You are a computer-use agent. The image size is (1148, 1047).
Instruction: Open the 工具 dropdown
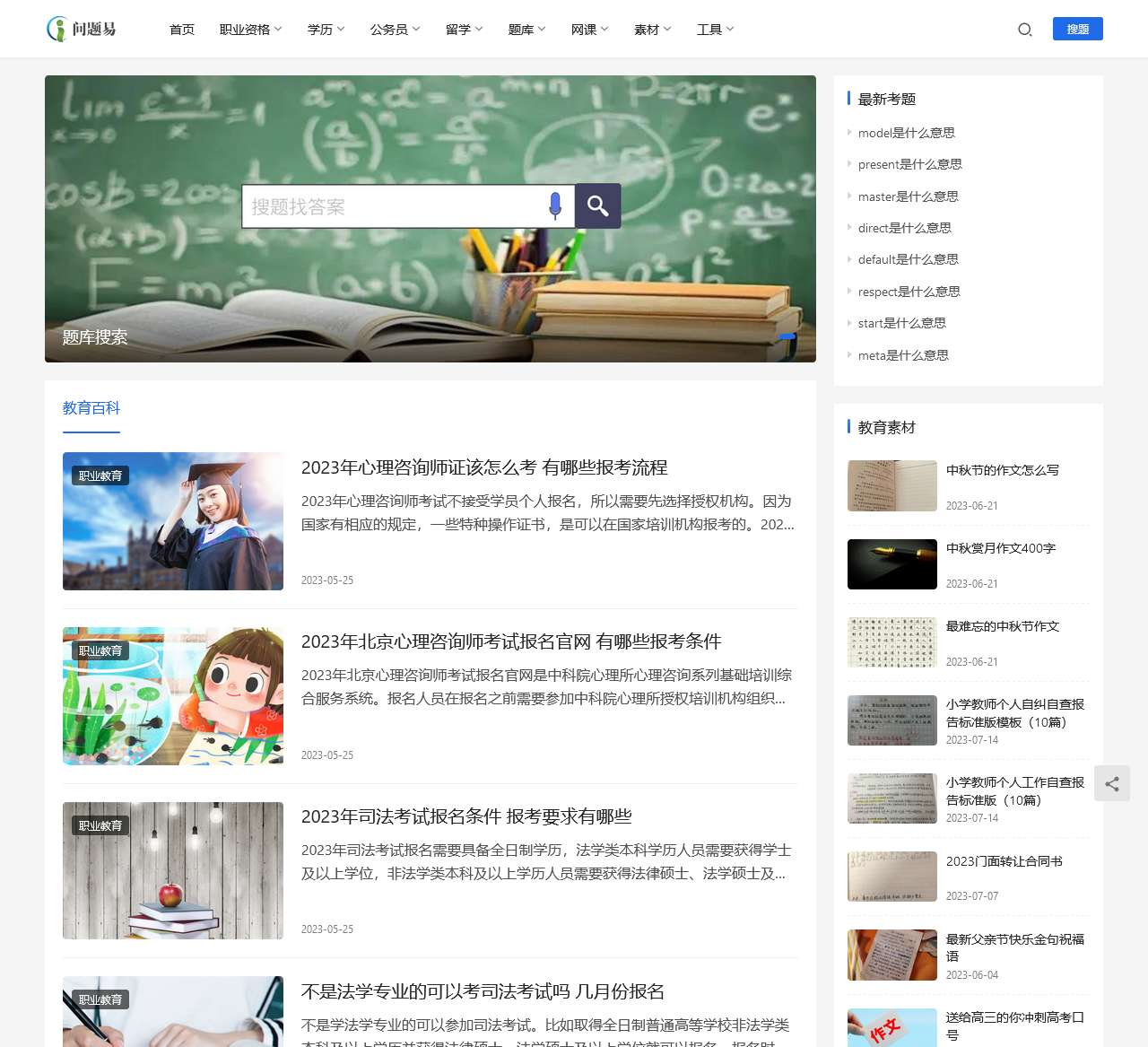(x=714, y=29)
